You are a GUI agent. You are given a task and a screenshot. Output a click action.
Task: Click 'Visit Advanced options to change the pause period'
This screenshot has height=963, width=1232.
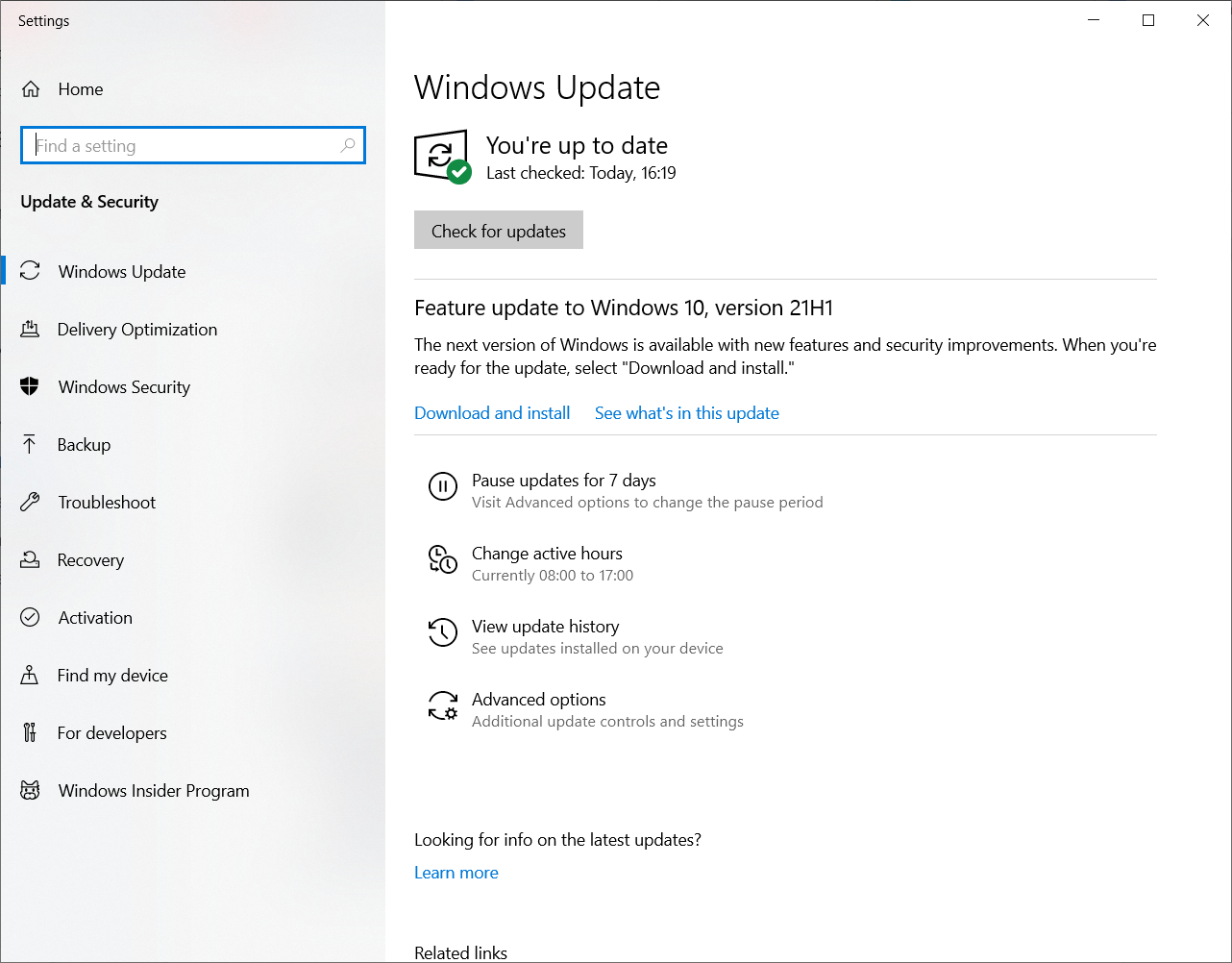coord(648,503)
